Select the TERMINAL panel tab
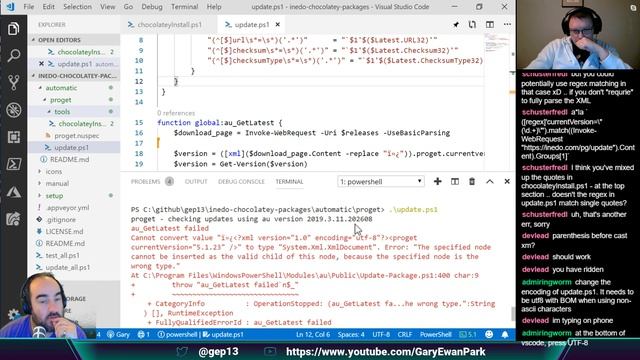Screen dimensions: 640x360 tap(289, 182)
